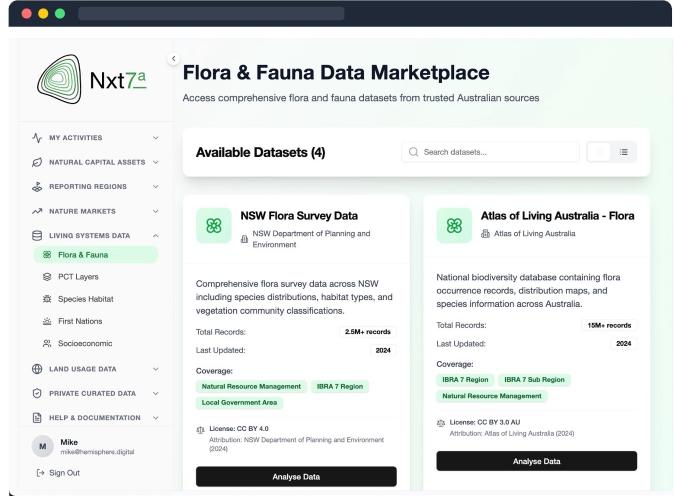Sign out of the account

(x=58, y=473)
